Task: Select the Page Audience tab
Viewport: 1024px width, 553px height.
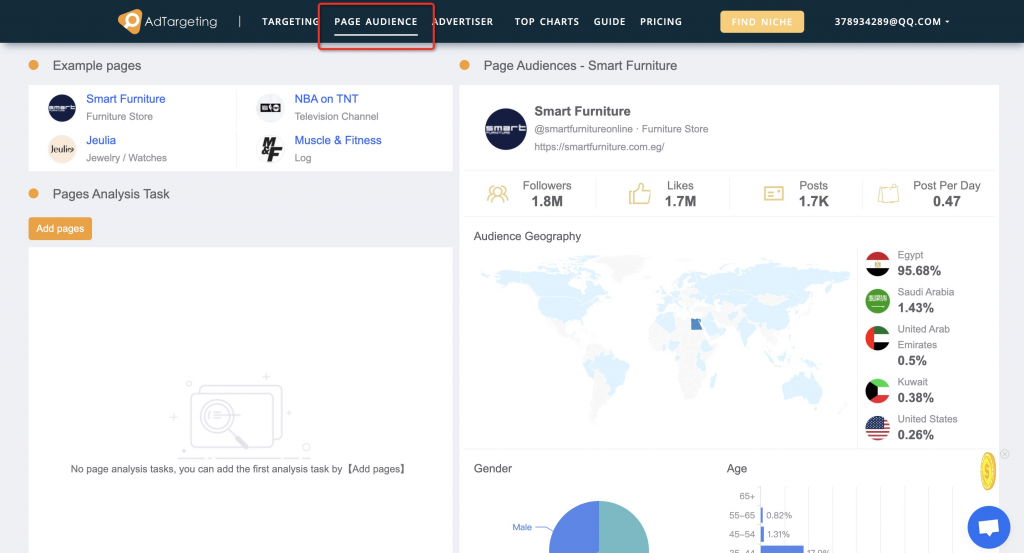Action: 376,22
